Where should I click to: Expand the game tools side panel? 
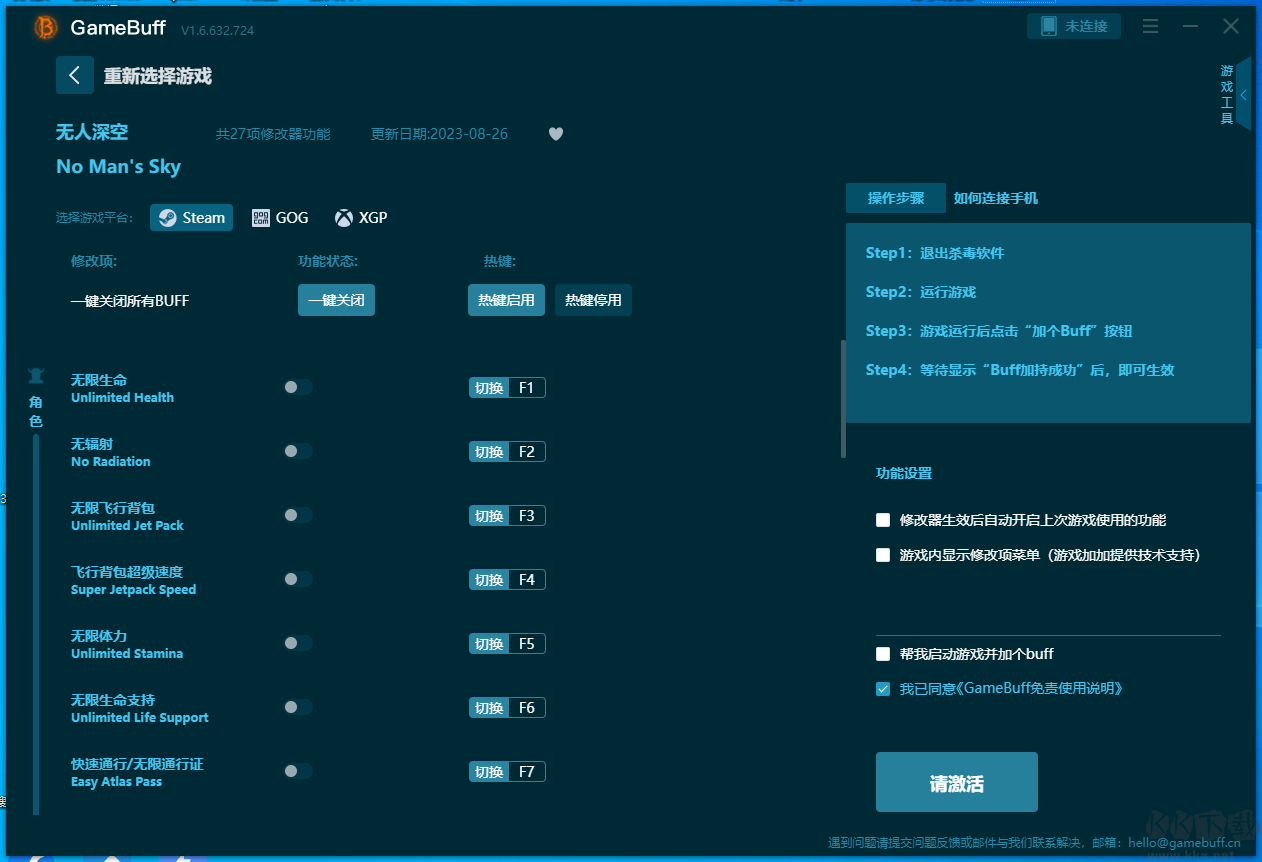click(1243, 95)
